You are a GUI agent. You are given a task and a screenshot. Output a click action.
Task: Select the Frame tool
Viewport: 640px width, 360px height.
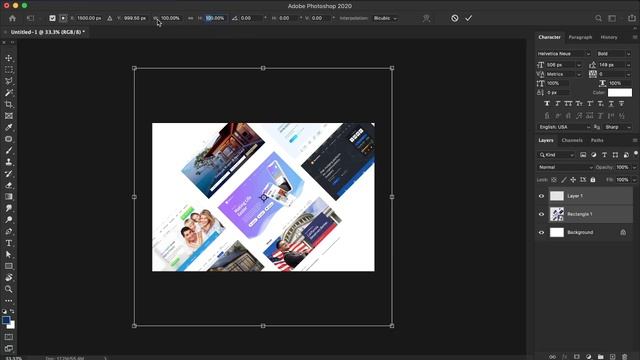click(x=9, y=116)
